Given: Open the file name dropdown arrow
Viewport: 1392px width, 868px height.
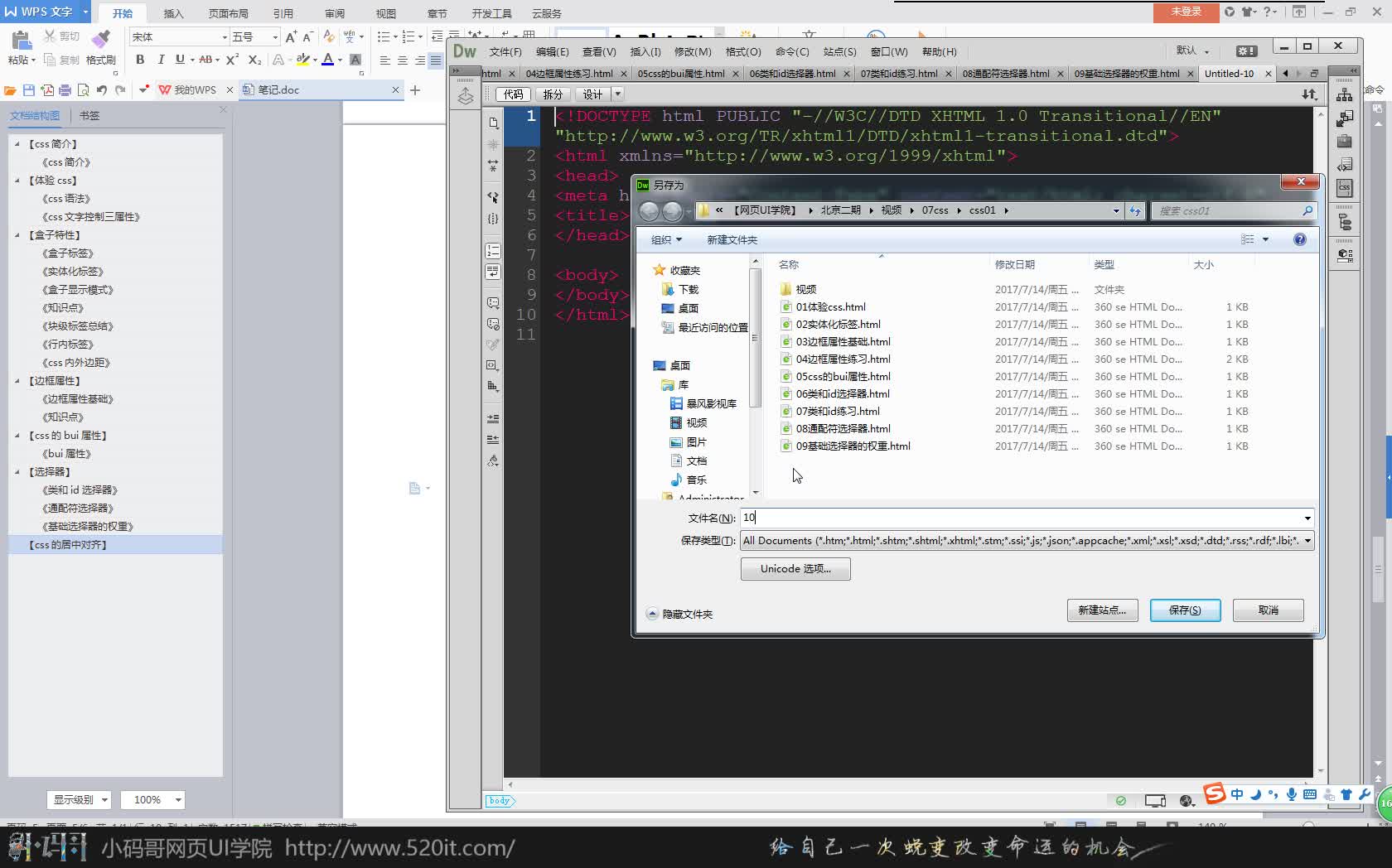Looking at the screenshot, I should [x=1307, y=518].
